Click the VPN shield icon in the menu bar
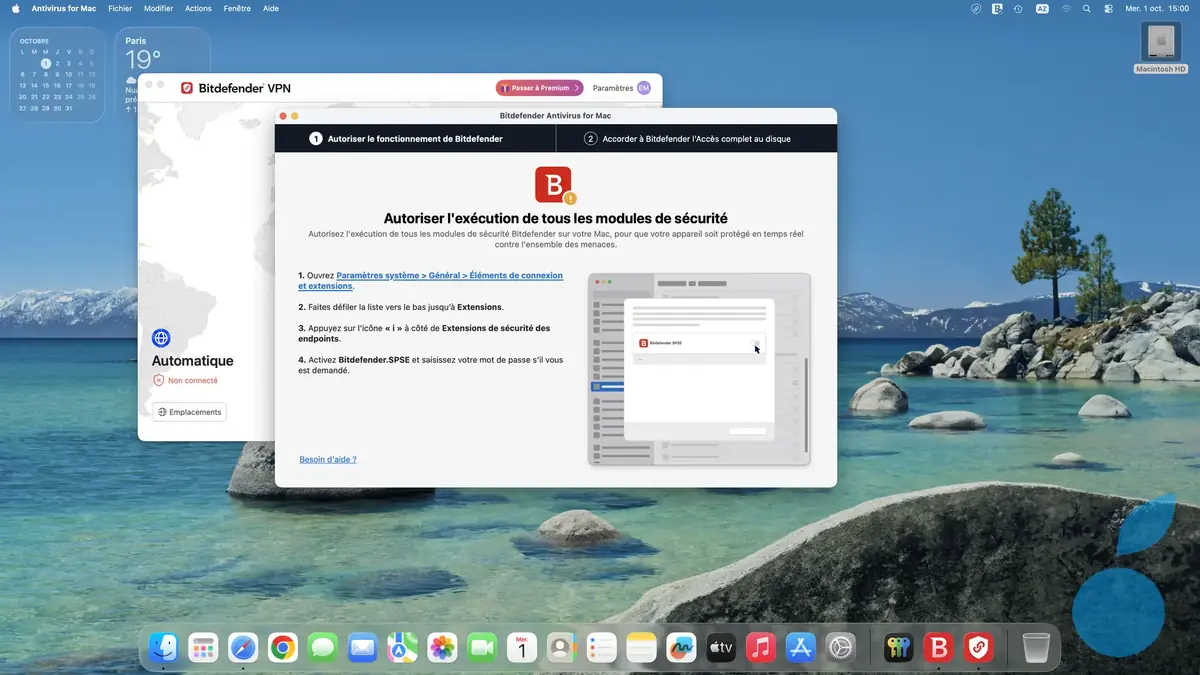 point(976,8)
